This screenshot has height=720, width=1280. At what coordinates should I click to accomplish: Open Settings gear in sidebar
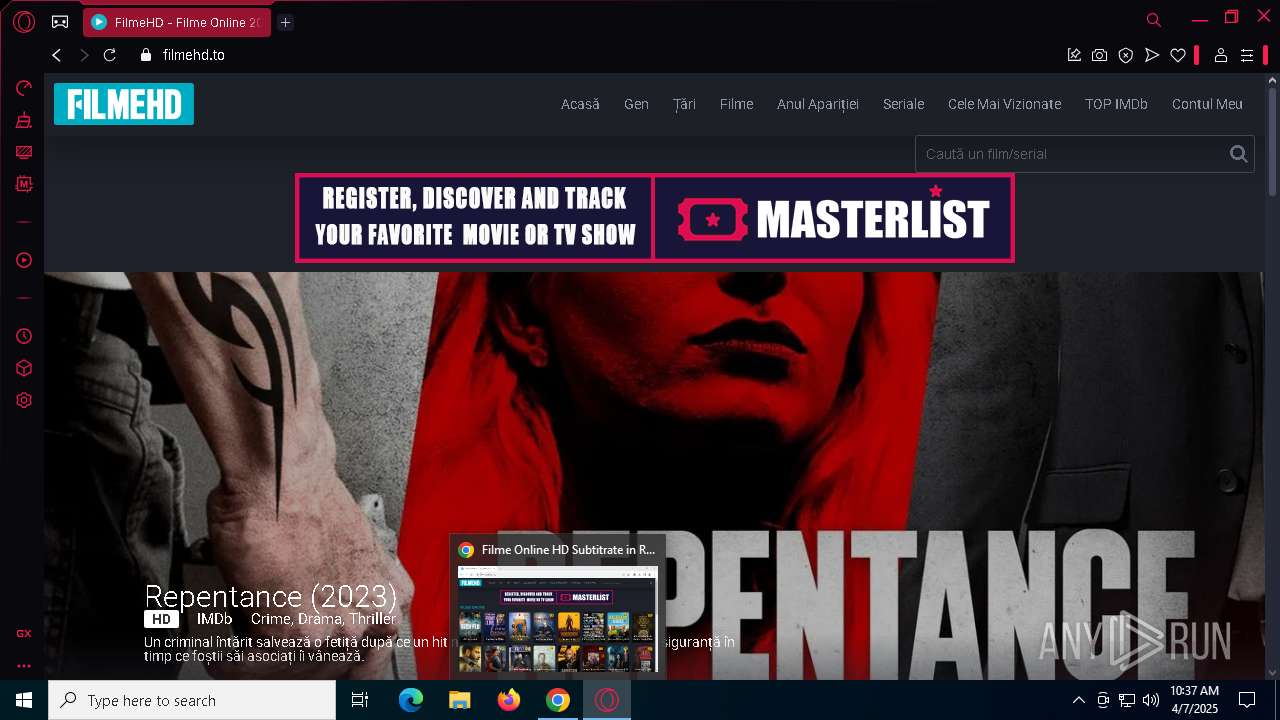coord(24,400)
